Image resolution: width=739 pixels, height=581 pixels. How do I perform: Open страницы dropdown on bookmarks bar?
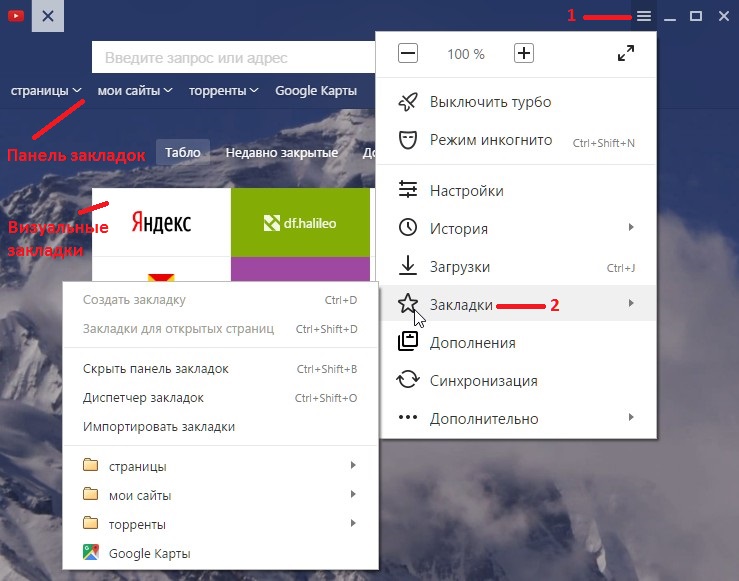coord(46,90)
